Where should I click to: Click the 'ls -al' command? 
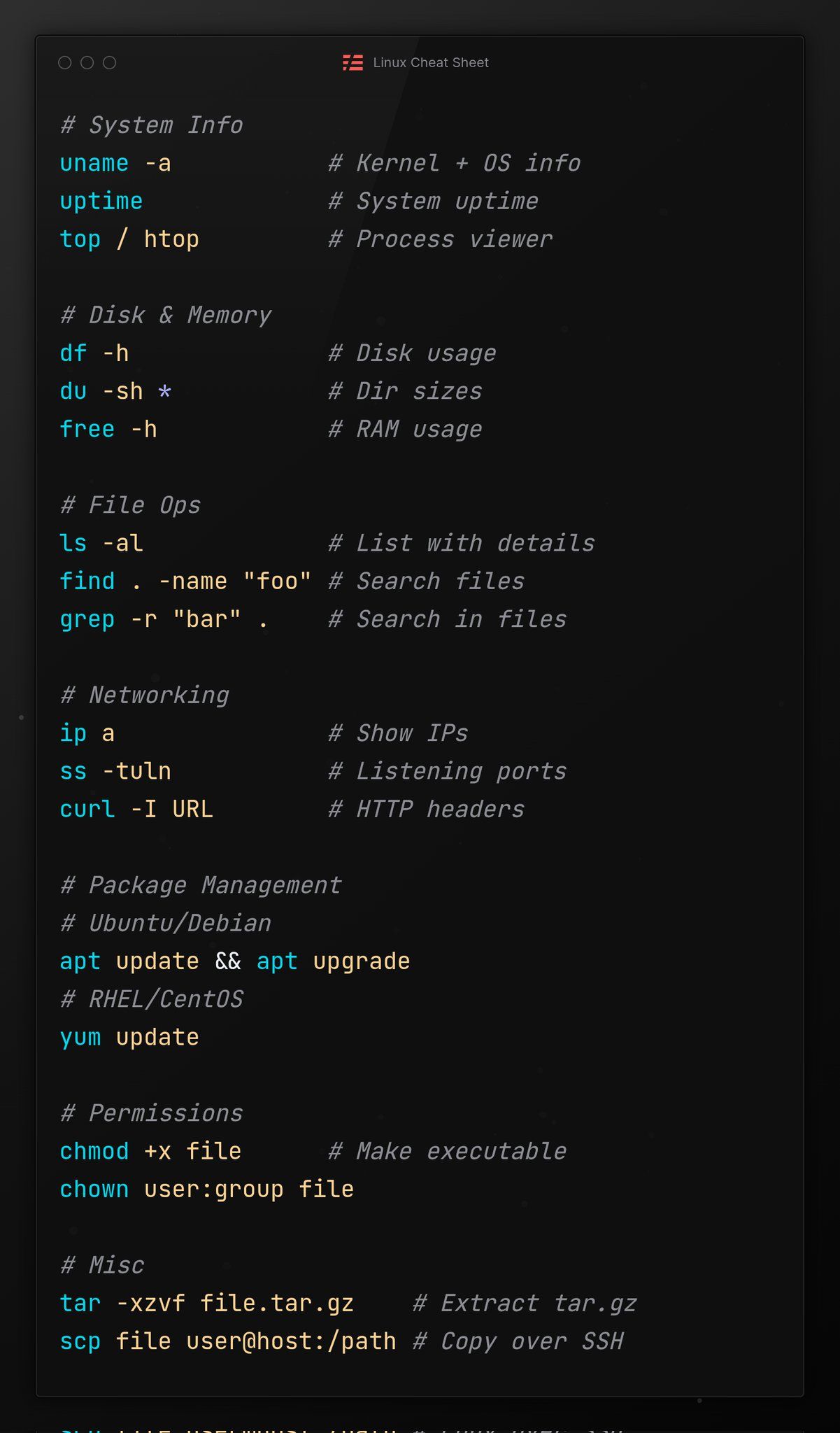(x=101, y=543)
